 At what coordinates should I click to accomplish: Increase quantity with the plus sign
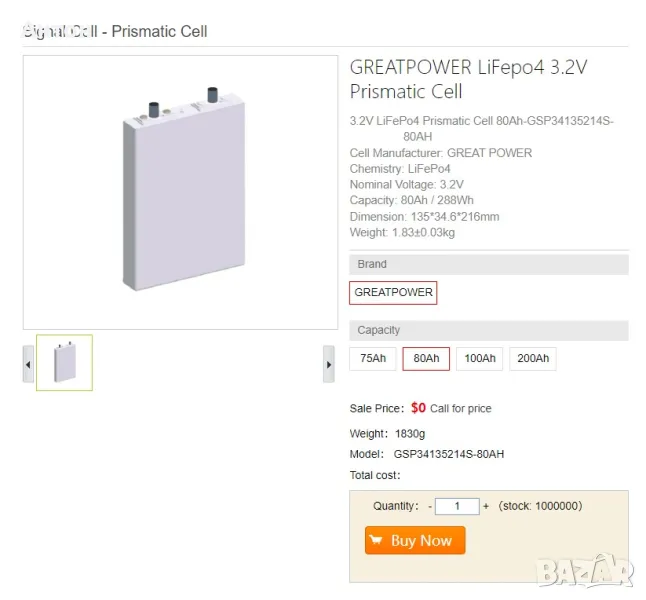tap(486, 507)
